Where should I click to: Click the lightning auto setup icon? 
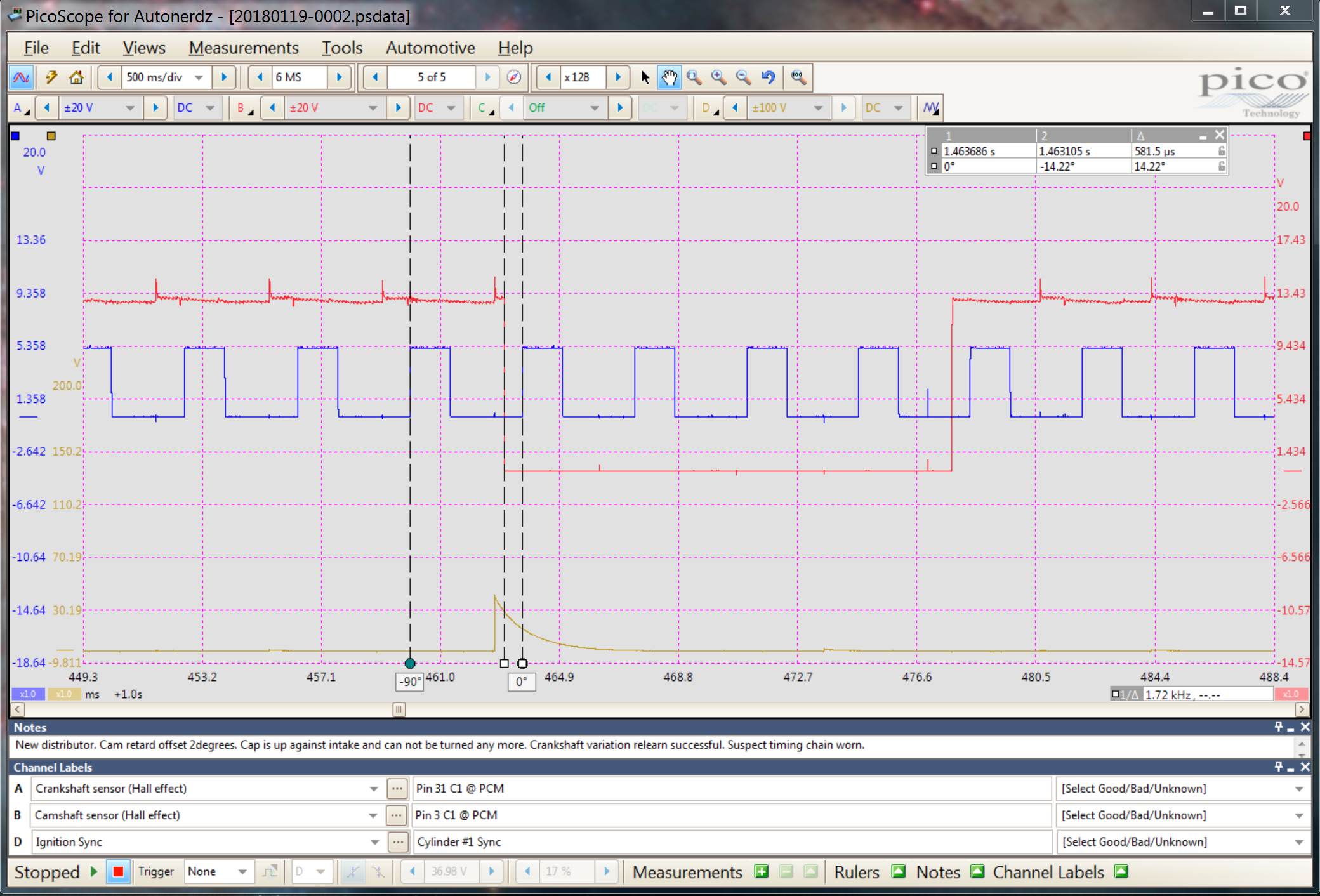pos(51,77)
